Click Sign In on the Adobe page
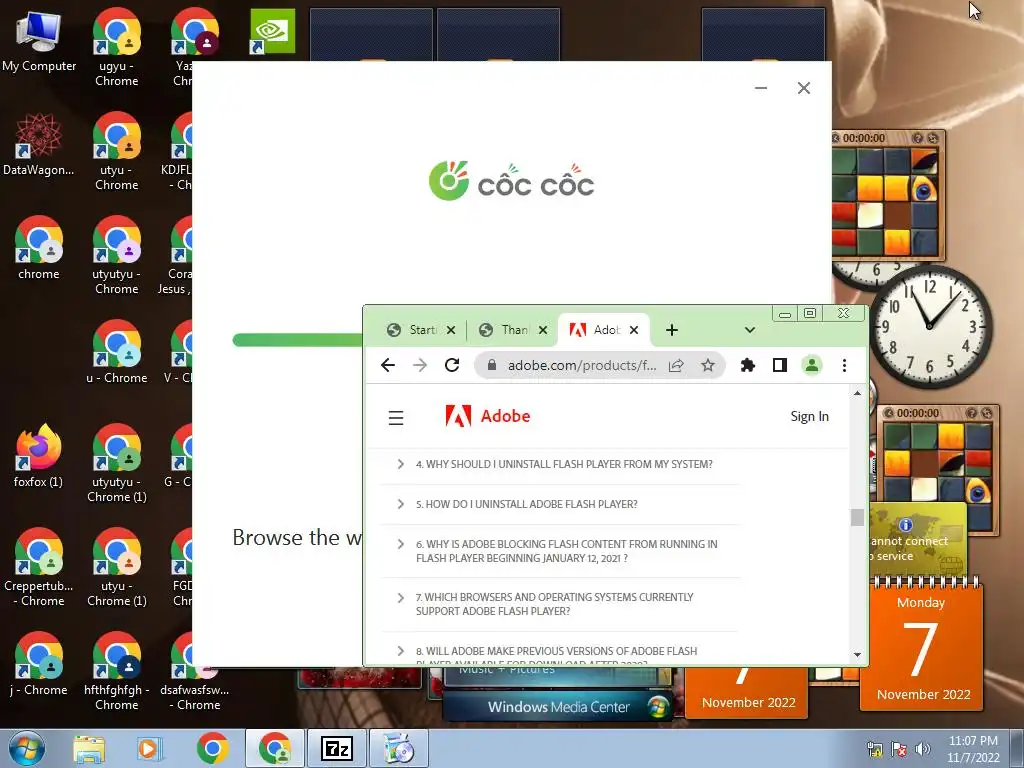This screenshot has height=768, width=1024. [x=809, y=417]
